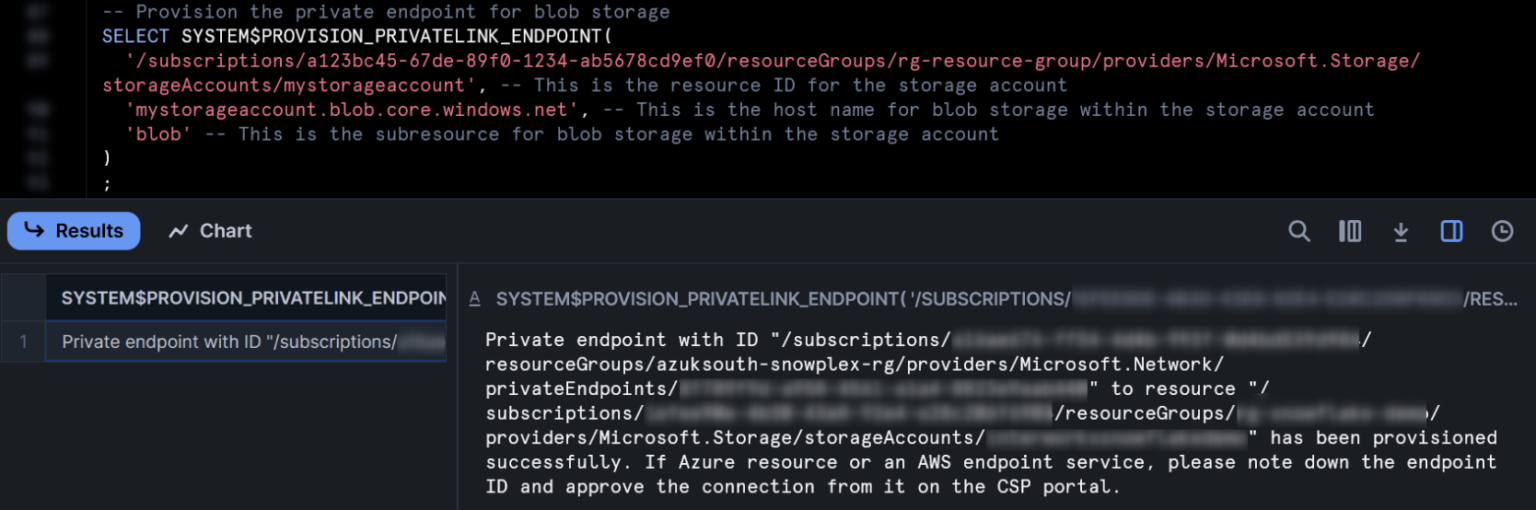This screenshot has height=510, width=1536.
Task: Select row number 1 in results
Action: pos(23,342)
